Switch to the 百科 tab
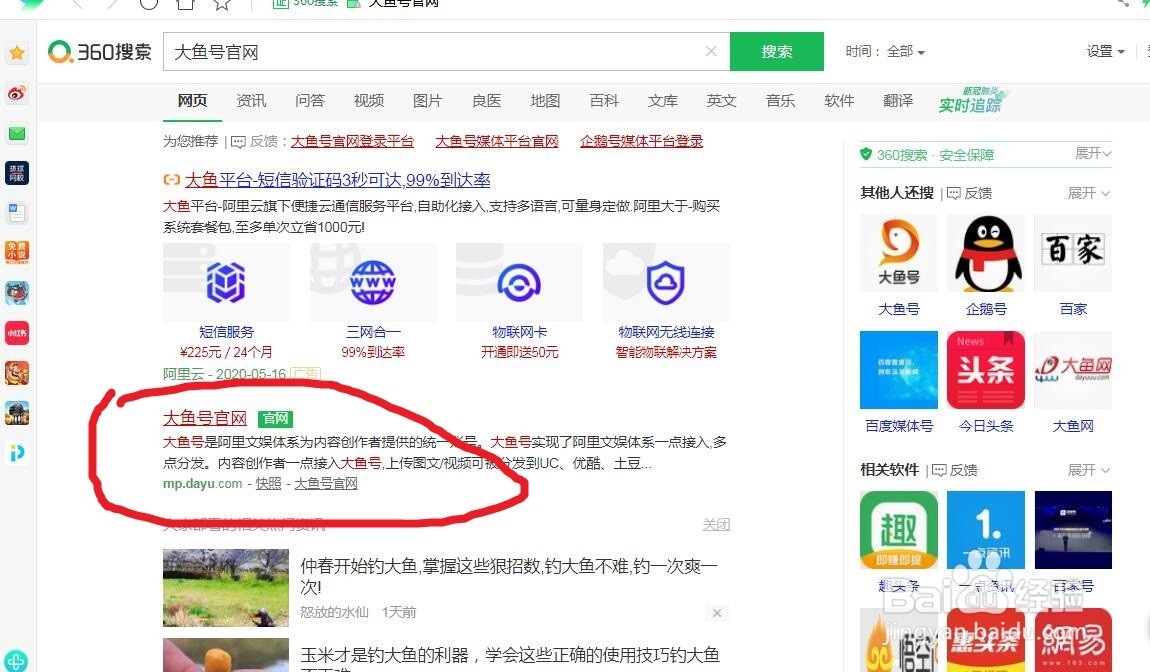The width and height of the screenshot is (1150, 672). (604, 101)
